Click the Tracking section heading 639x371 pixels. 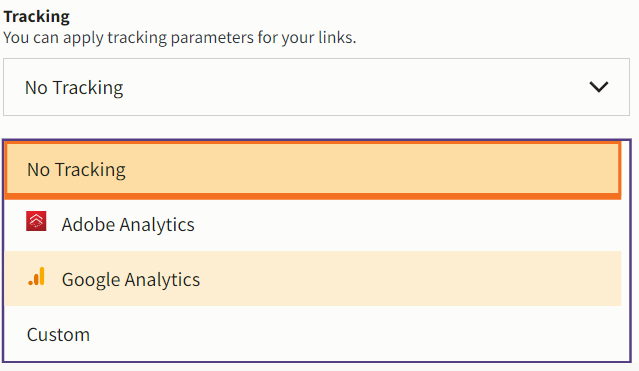(x=37, y=17)
